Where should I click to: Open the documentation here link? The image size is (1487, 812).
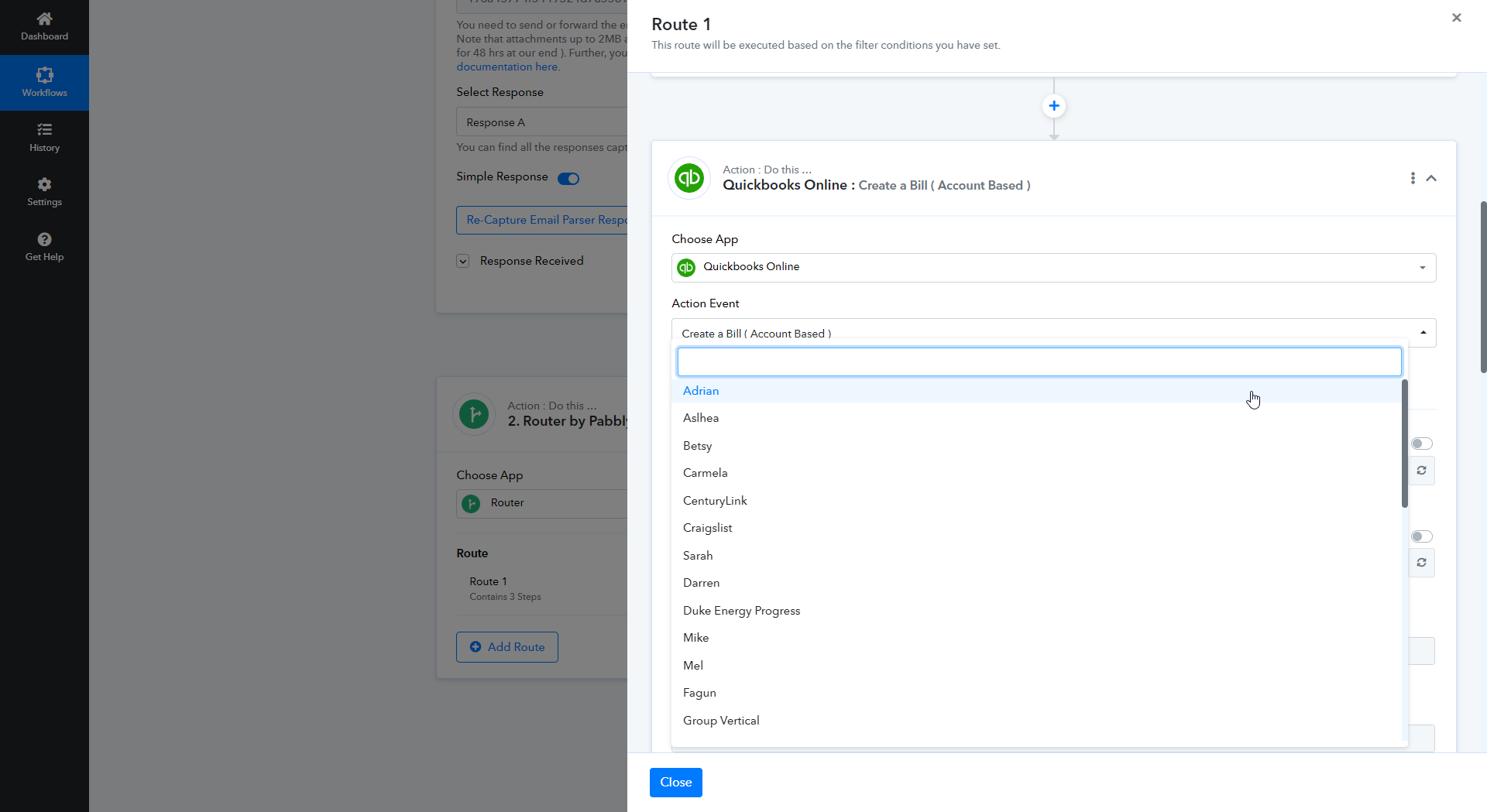(508, 67)
